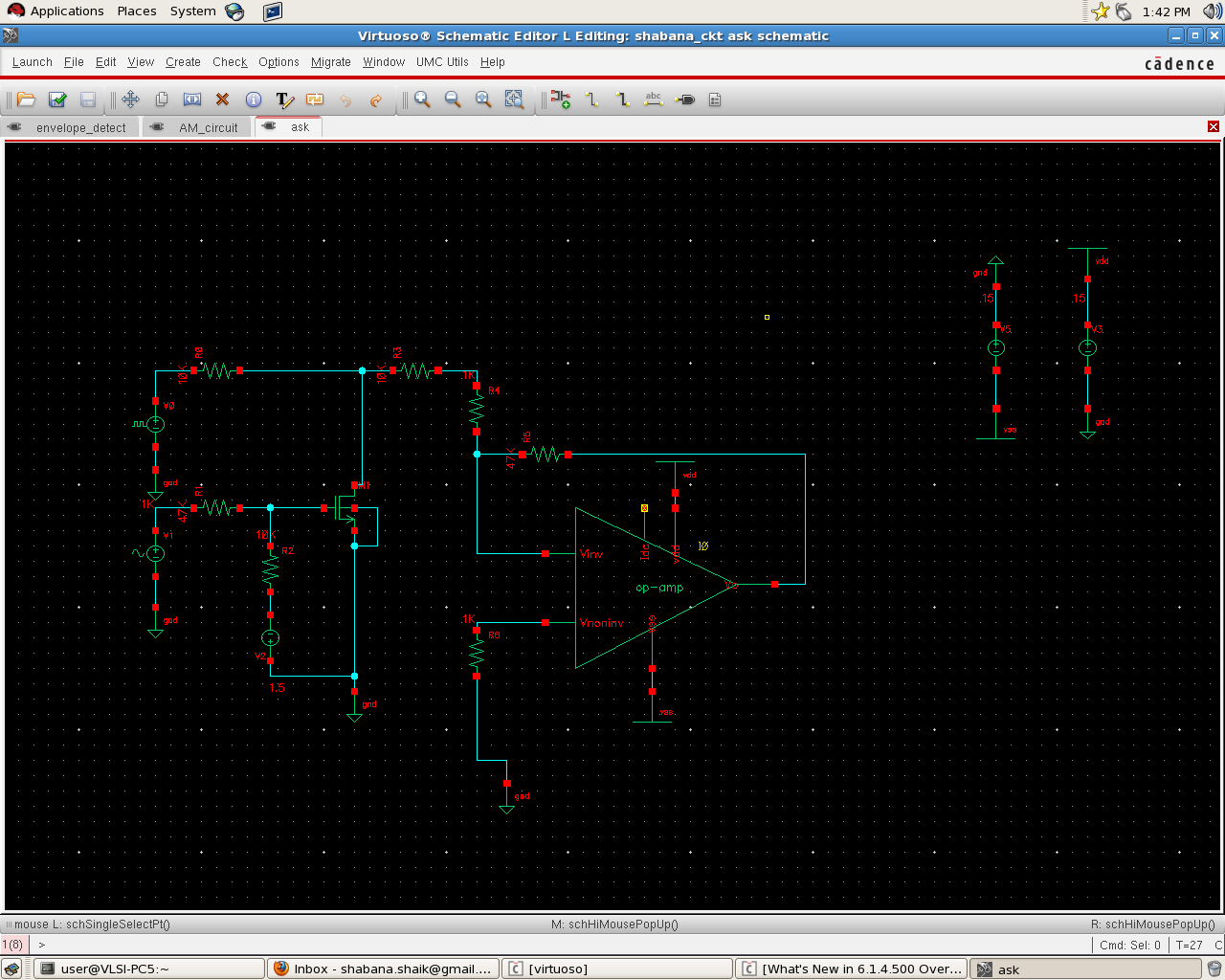
Task: Open the Create menu
Action: [183, 62]
